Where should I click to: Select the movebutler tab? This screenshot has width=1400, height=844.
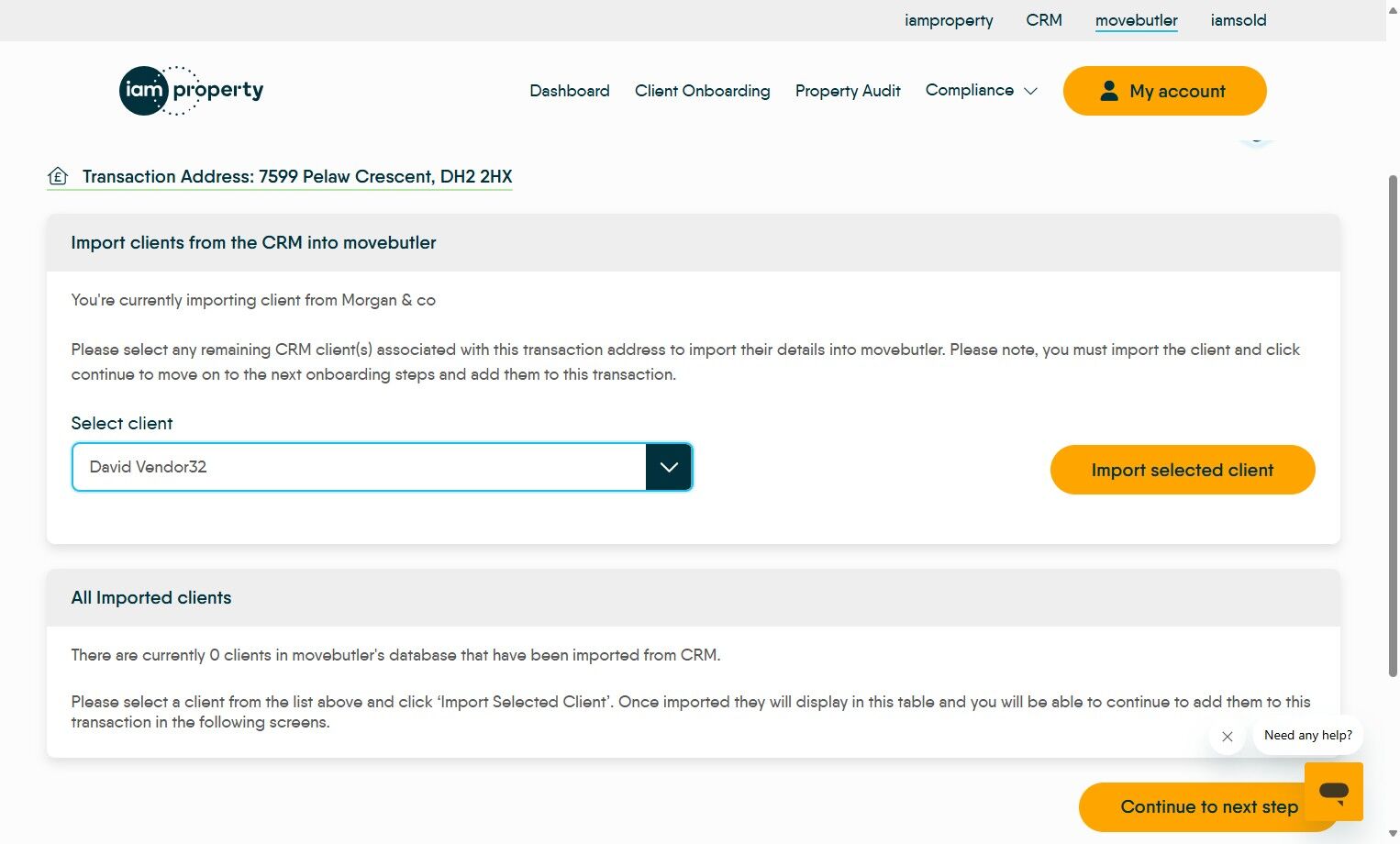click(x=1137, y=20)
